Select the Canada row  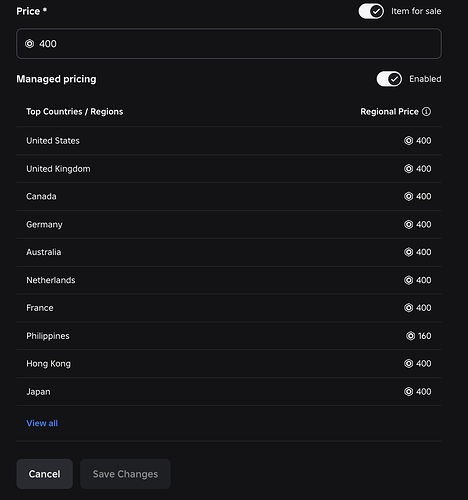coord(229,196)
